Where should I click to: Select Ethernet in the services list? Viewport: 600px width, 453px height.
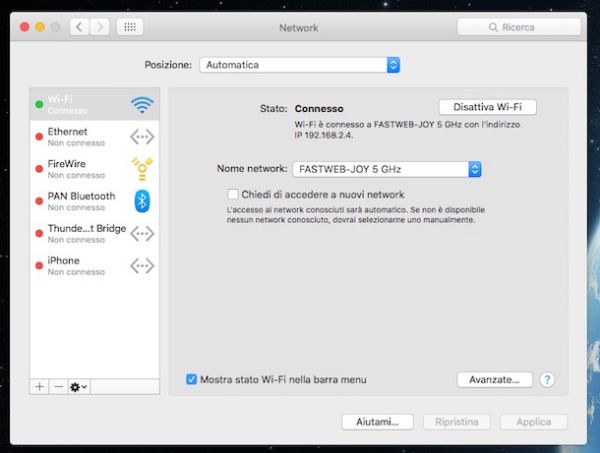click(80, 137)
